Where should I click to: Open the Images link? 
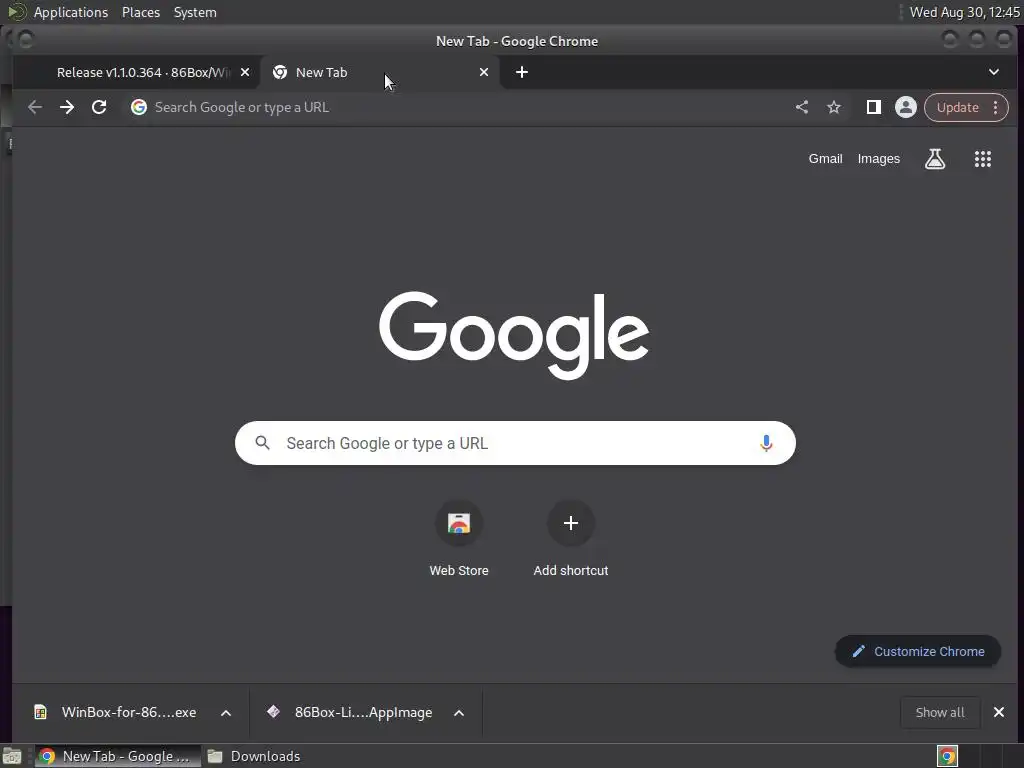(x=878, y=159)
